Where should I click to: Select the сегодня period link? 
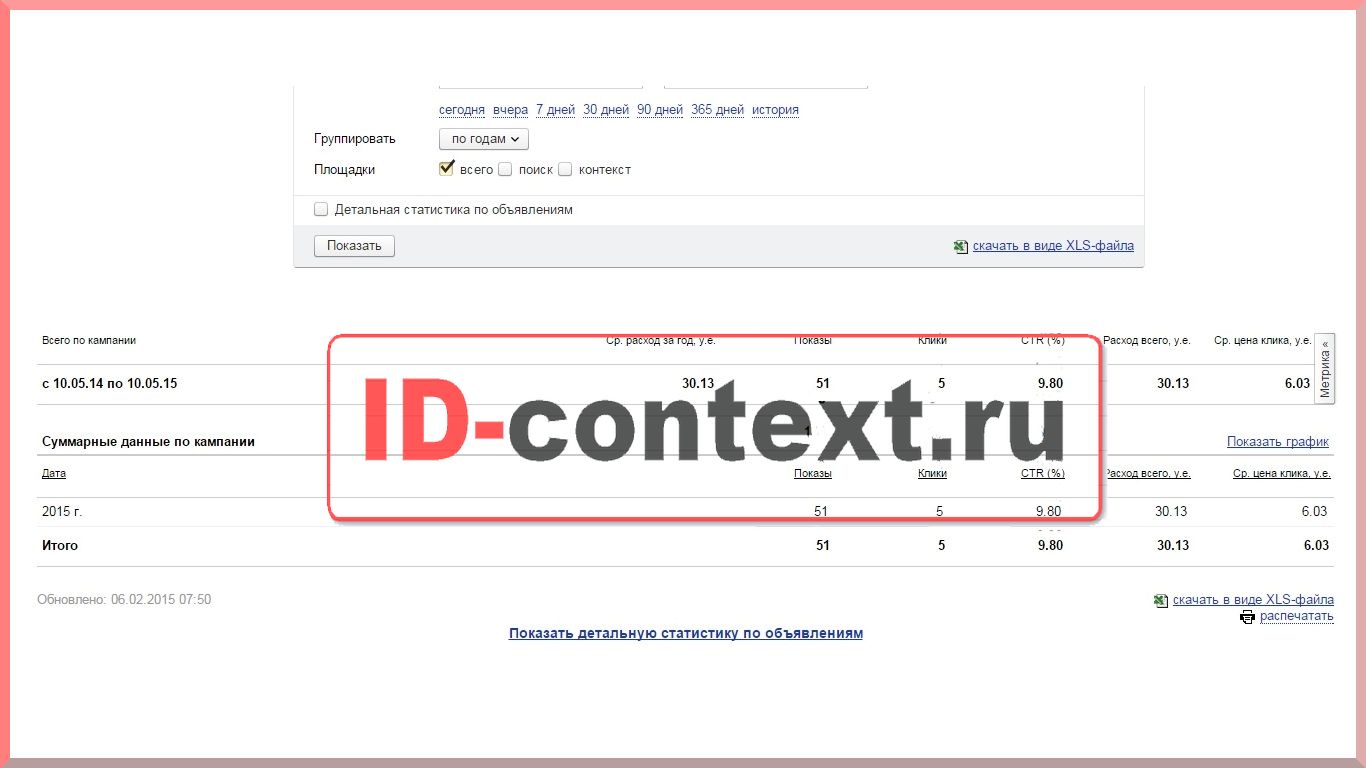click(x=462, y=110)
